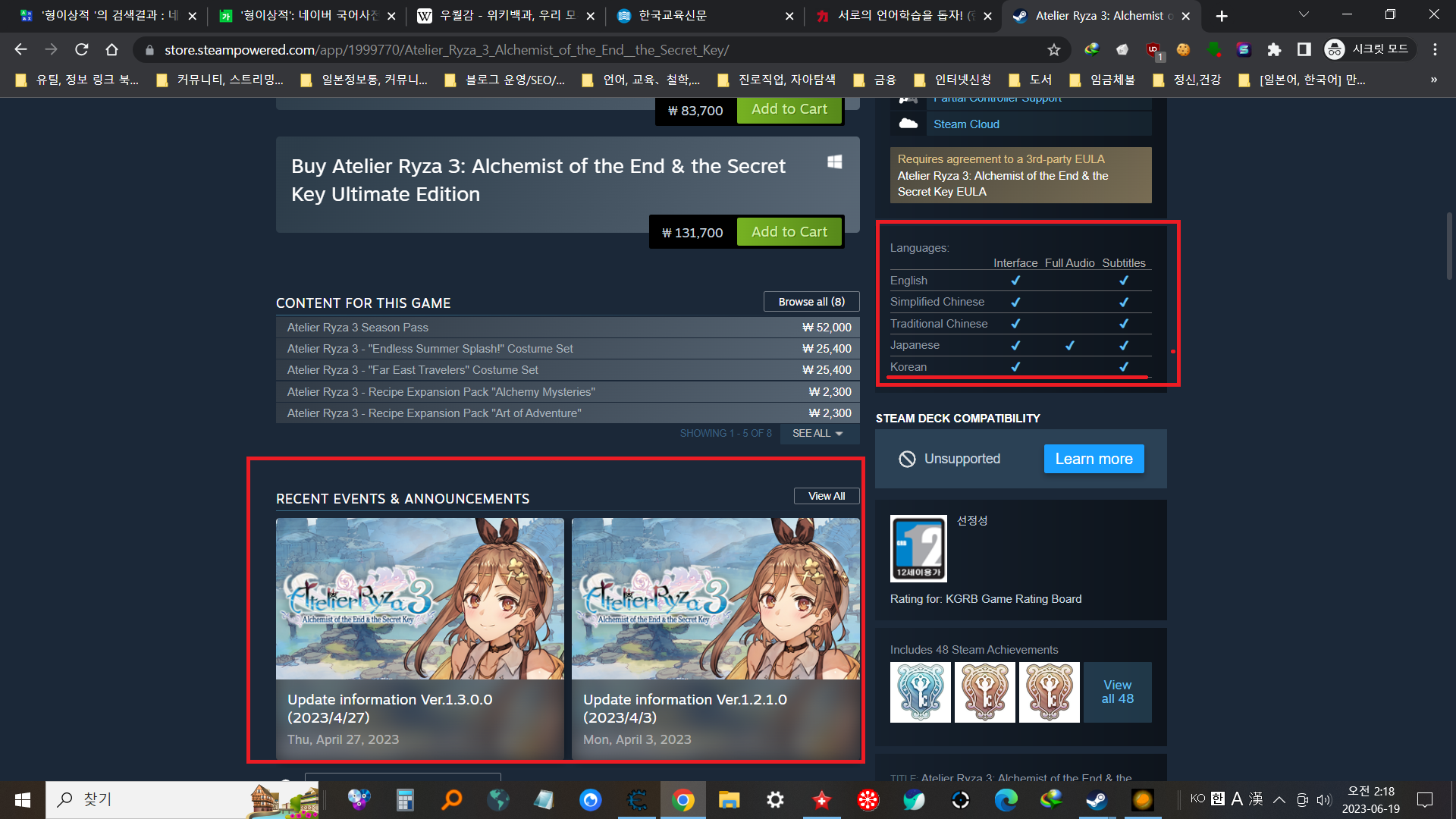Click the cookie extension icon
The width and height of the screenshot is (1456, 819).
click(x=1183, y=49)
